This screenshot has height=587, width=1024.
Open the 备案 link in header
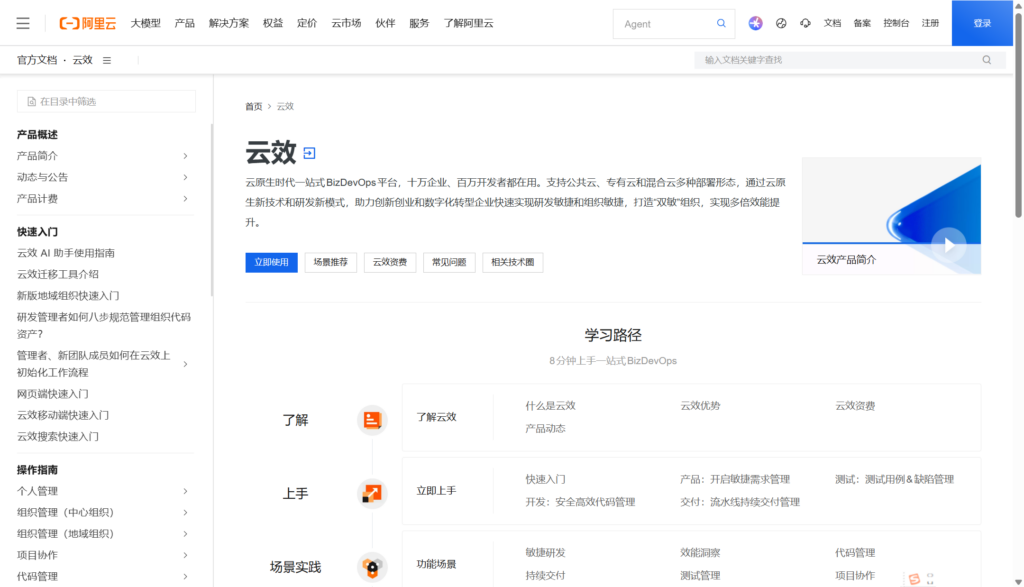point(862,23)
